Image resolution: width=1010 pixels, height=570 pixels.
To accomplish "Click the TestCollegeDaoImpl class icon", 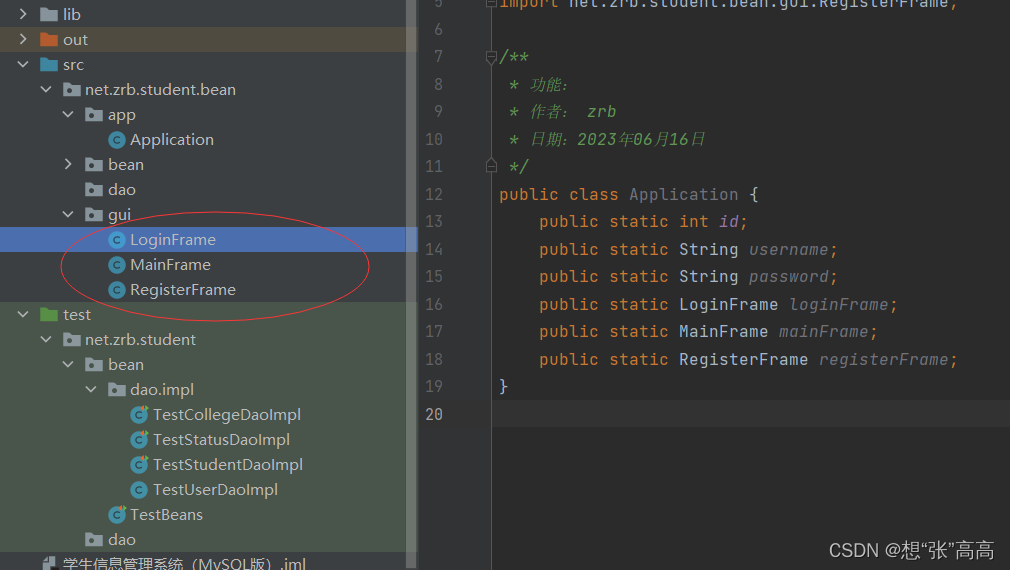I will coord(139,415).
